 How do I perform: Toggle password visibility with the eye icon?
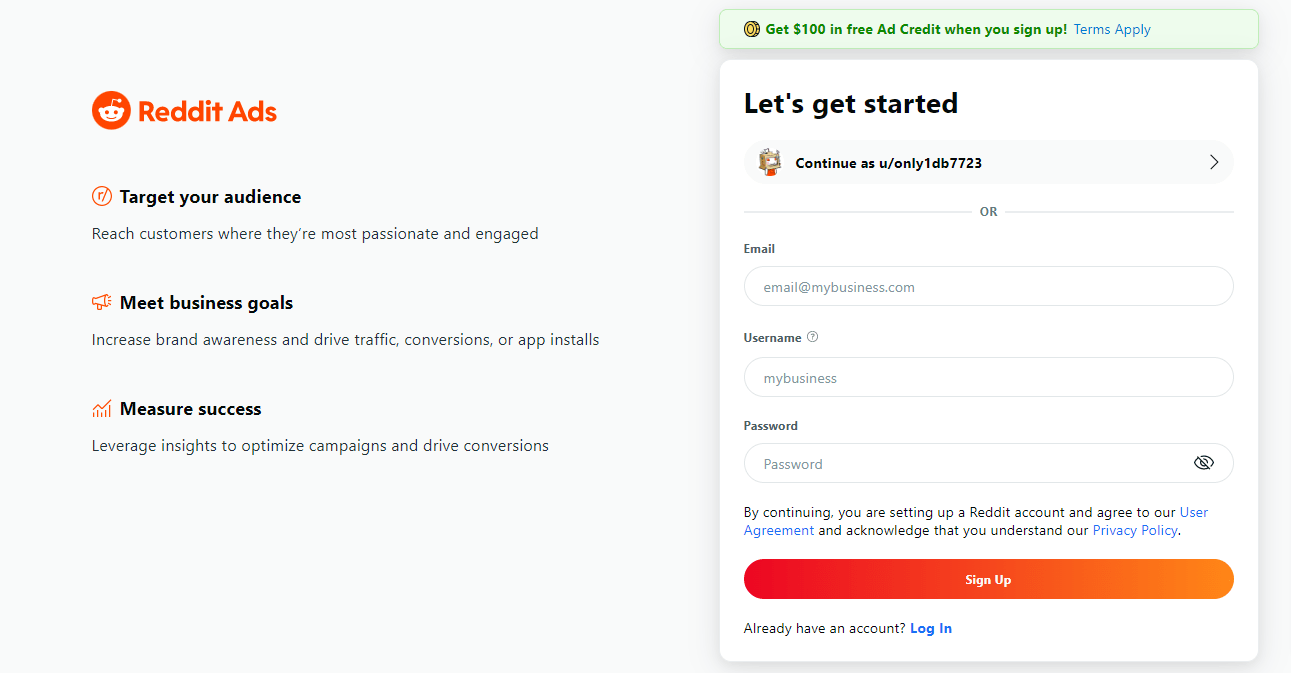point(1204,462)
